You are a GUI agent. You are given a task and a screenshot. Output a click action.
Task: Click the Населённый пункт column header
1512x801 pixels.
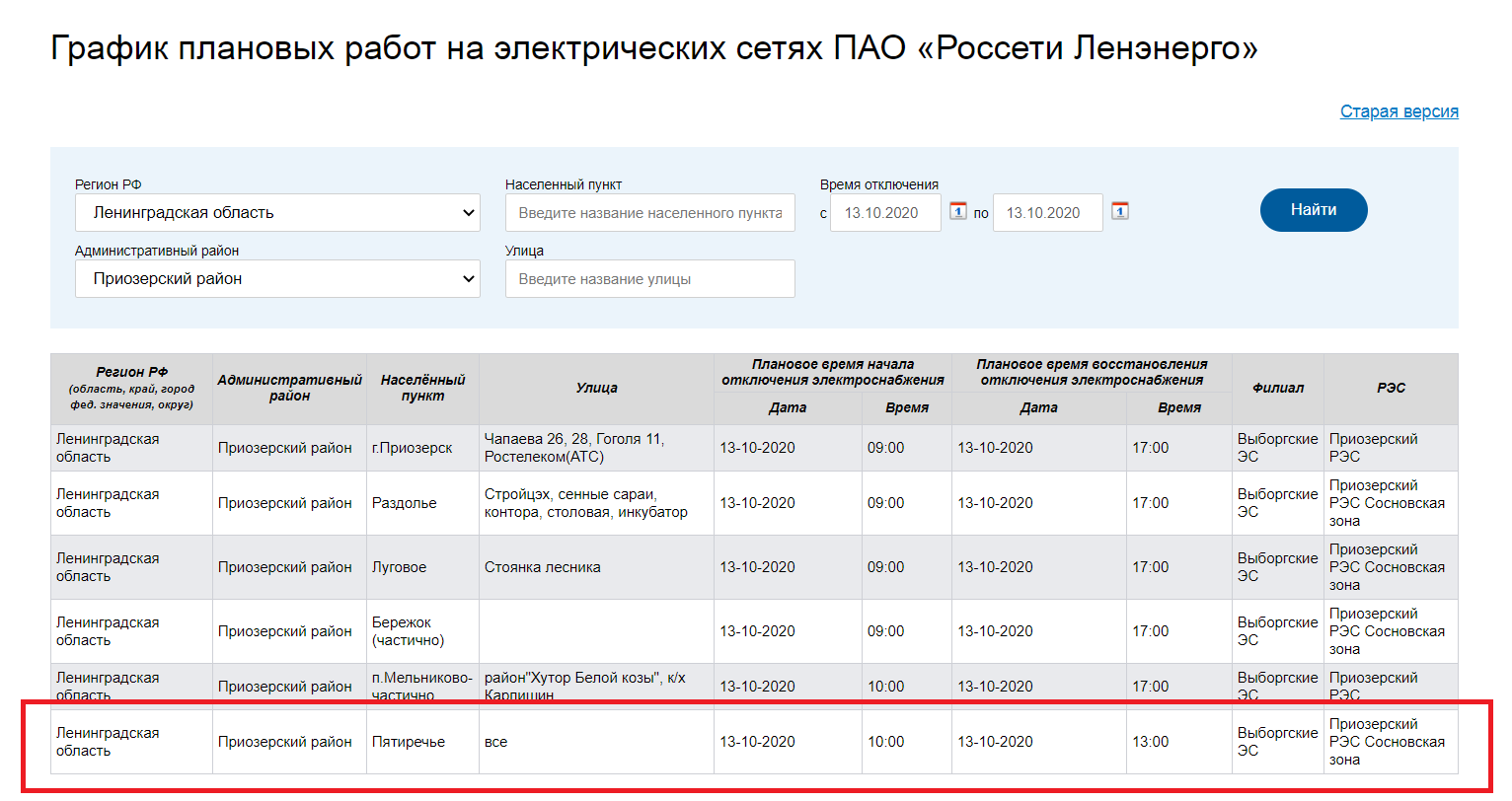(x=422, y=389)
